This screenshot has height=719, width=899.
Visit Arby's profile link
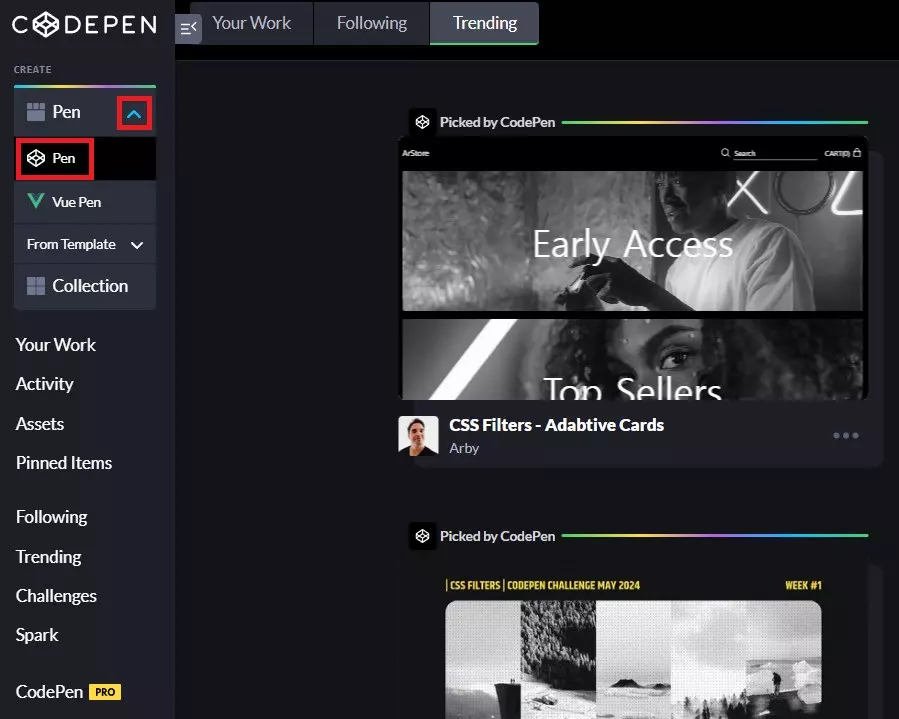[464, 448]
